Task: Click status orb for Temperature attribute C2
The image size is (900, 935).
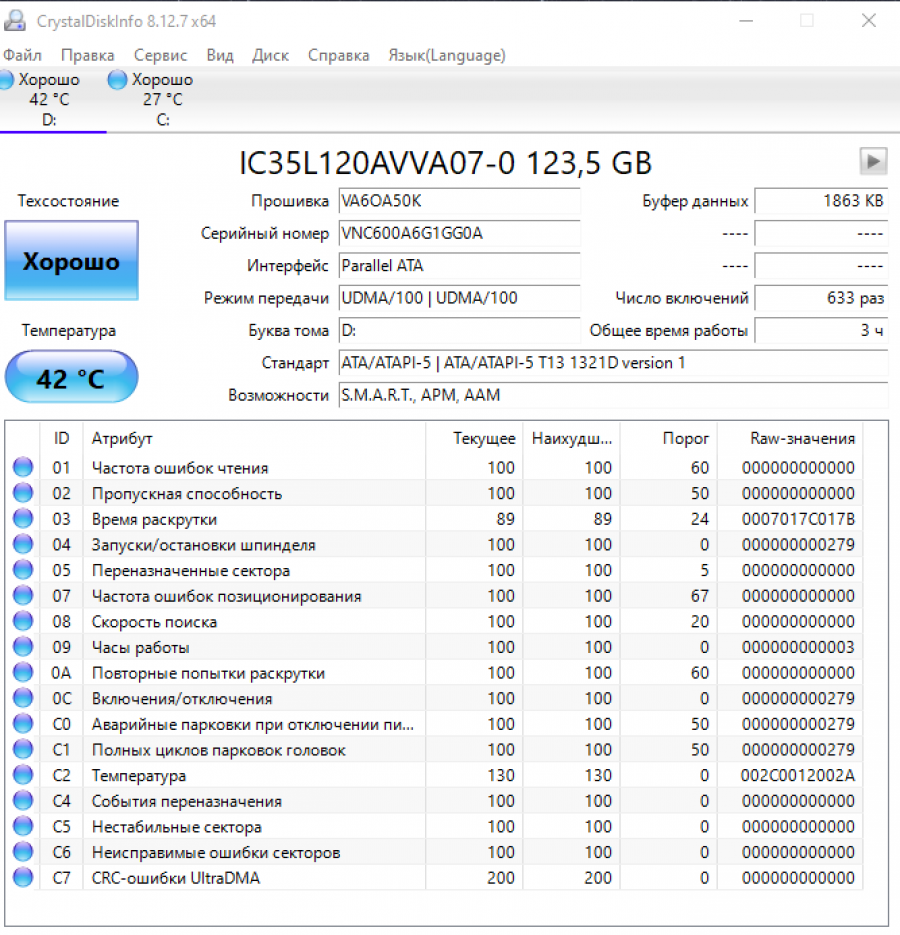Action: (x=22, y=776)
